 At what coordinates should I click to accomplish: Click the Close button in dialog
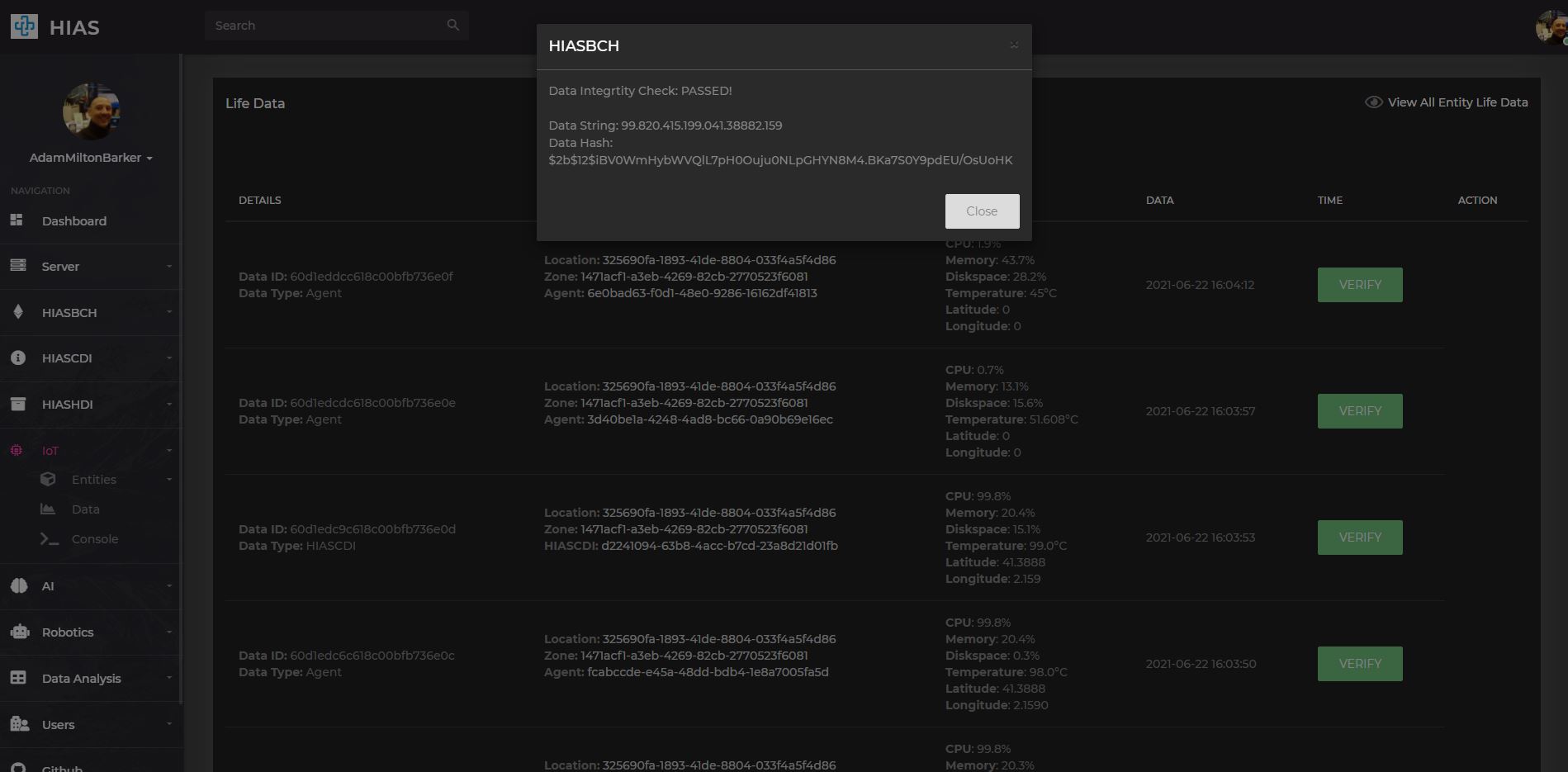pyautogui.click(x=982, y=211)
